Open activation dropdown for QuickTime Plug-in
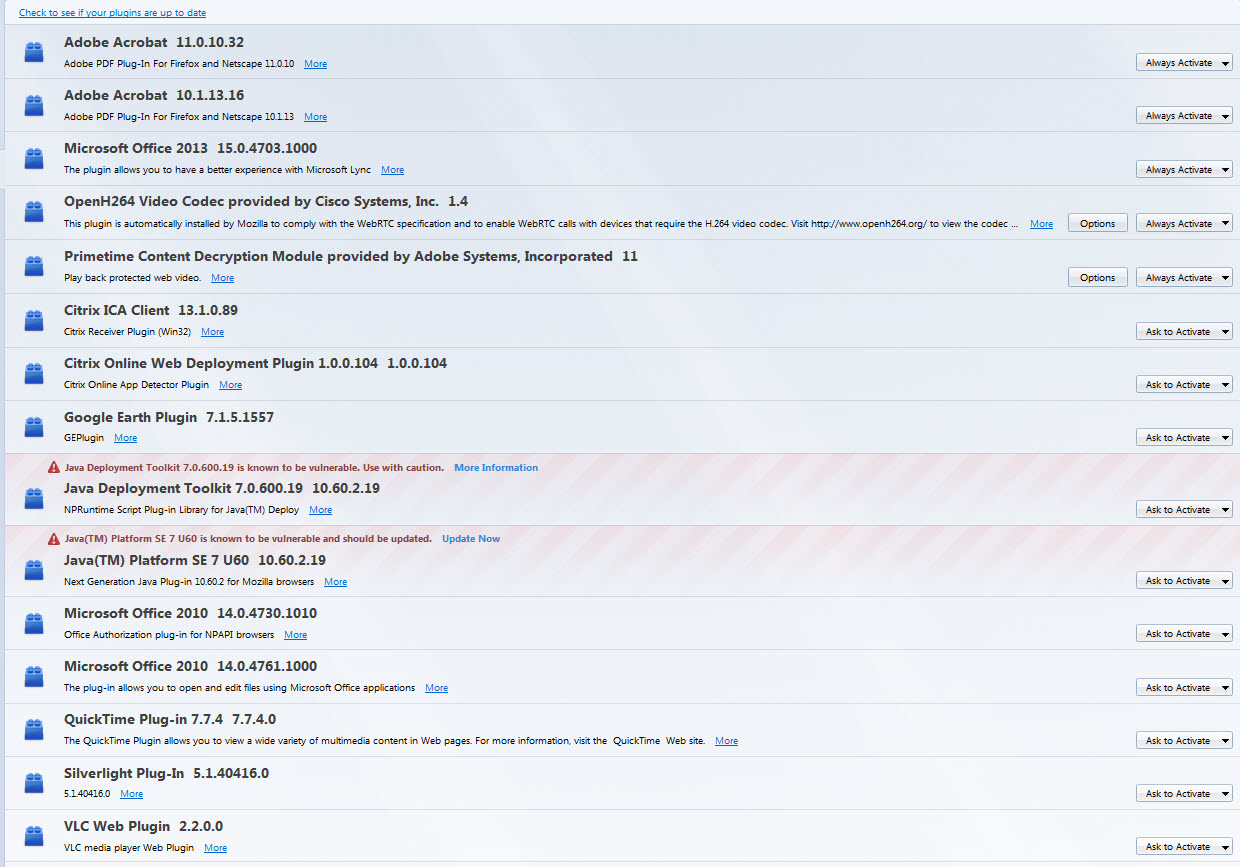This screenshot has width=1240, height=867. click(1184, 740)
